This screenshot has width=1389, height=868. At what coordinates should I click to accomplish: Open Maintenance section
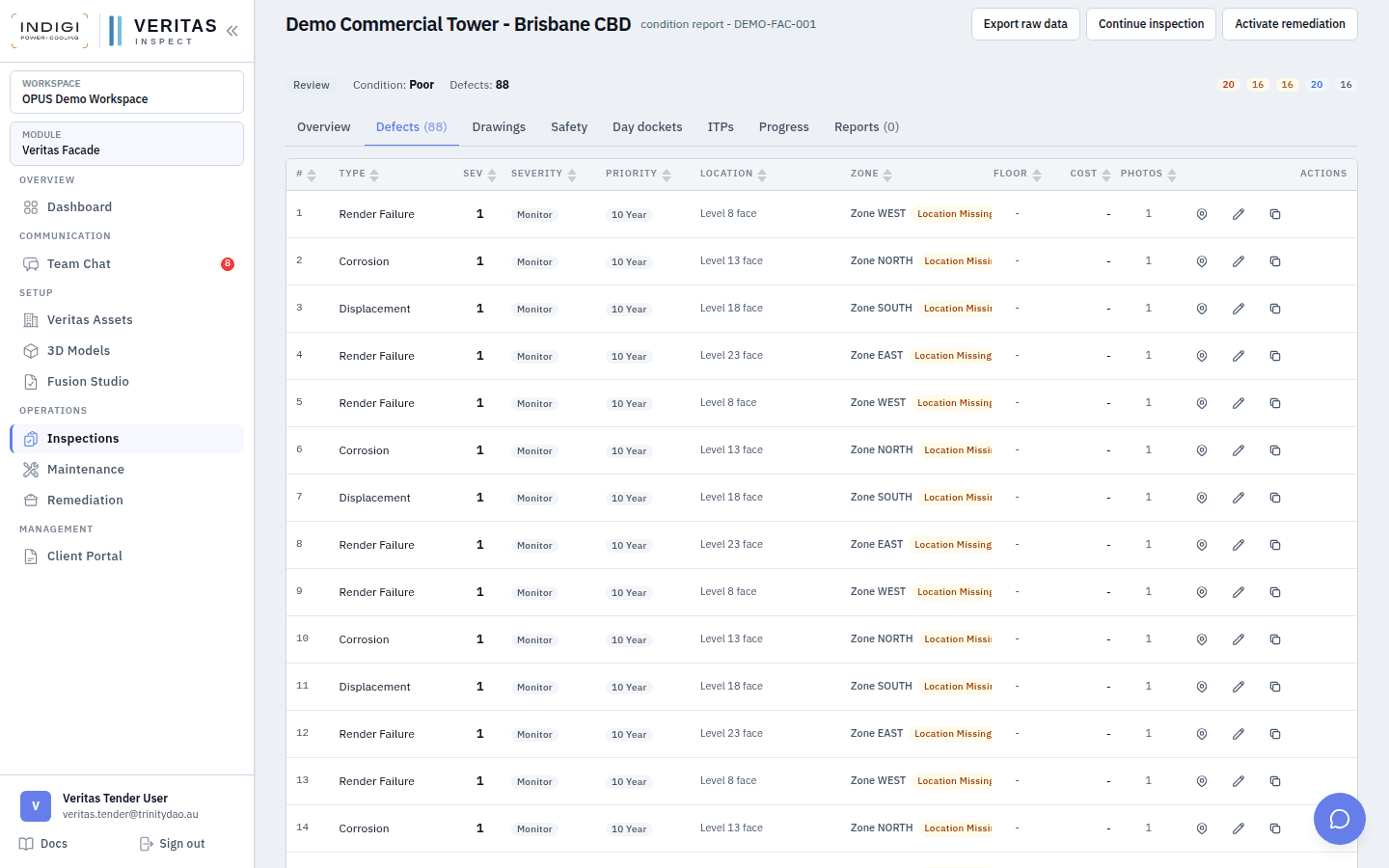point(126,470)
